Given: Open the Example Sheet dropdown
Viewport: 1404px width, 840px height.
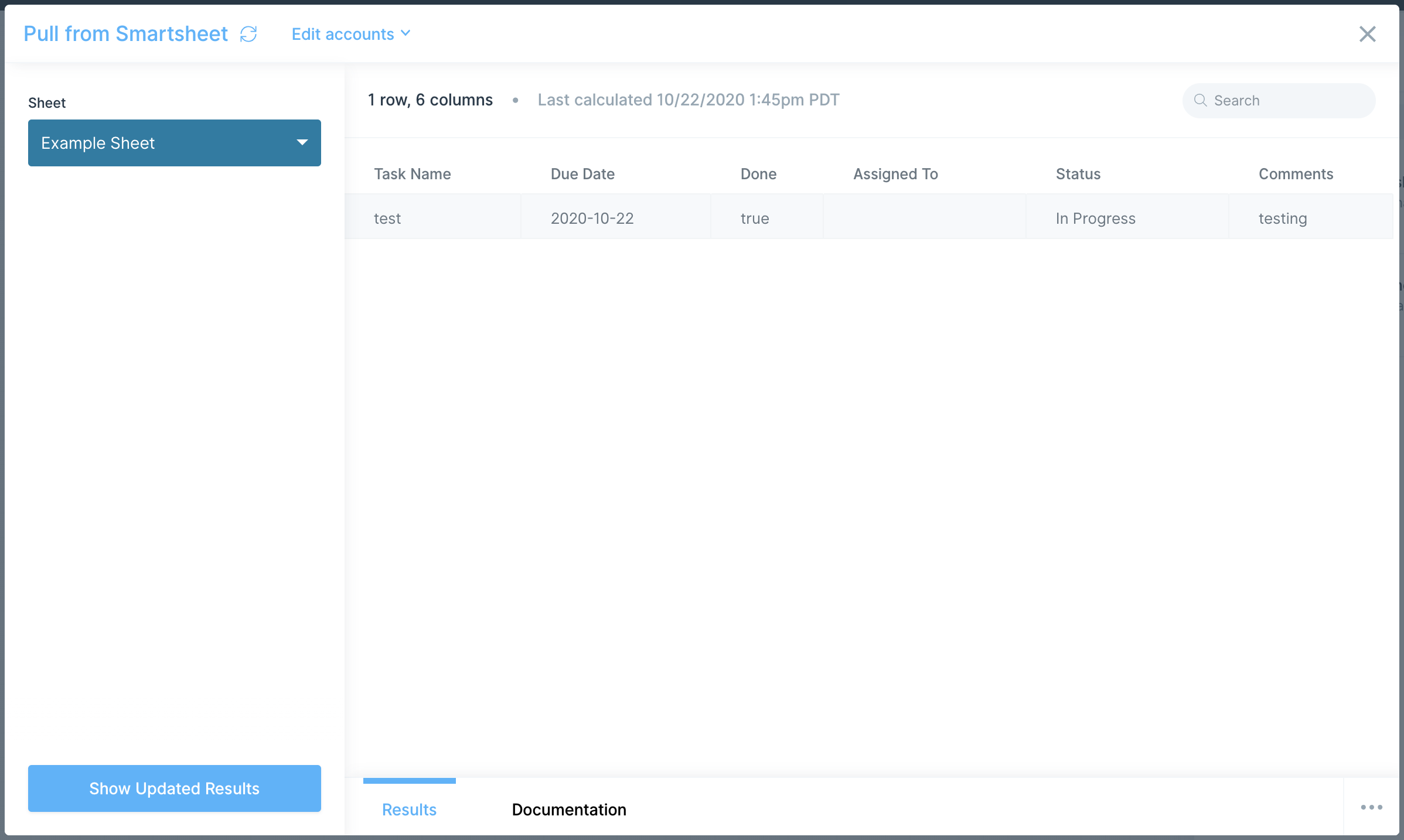Looking at the screenshot, I should pyautogui.click(x=175, y=143).
